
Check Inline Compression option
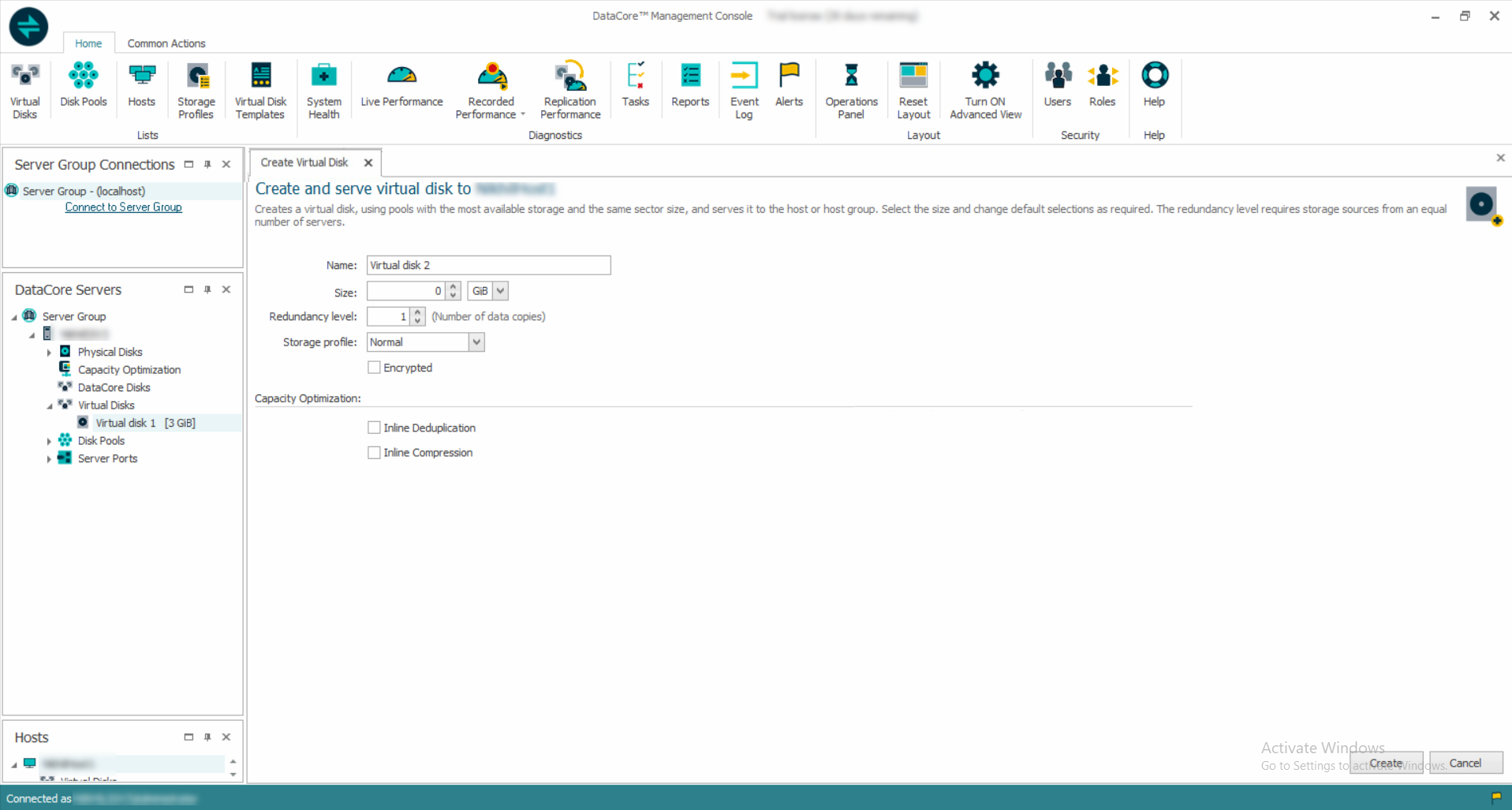374,453
